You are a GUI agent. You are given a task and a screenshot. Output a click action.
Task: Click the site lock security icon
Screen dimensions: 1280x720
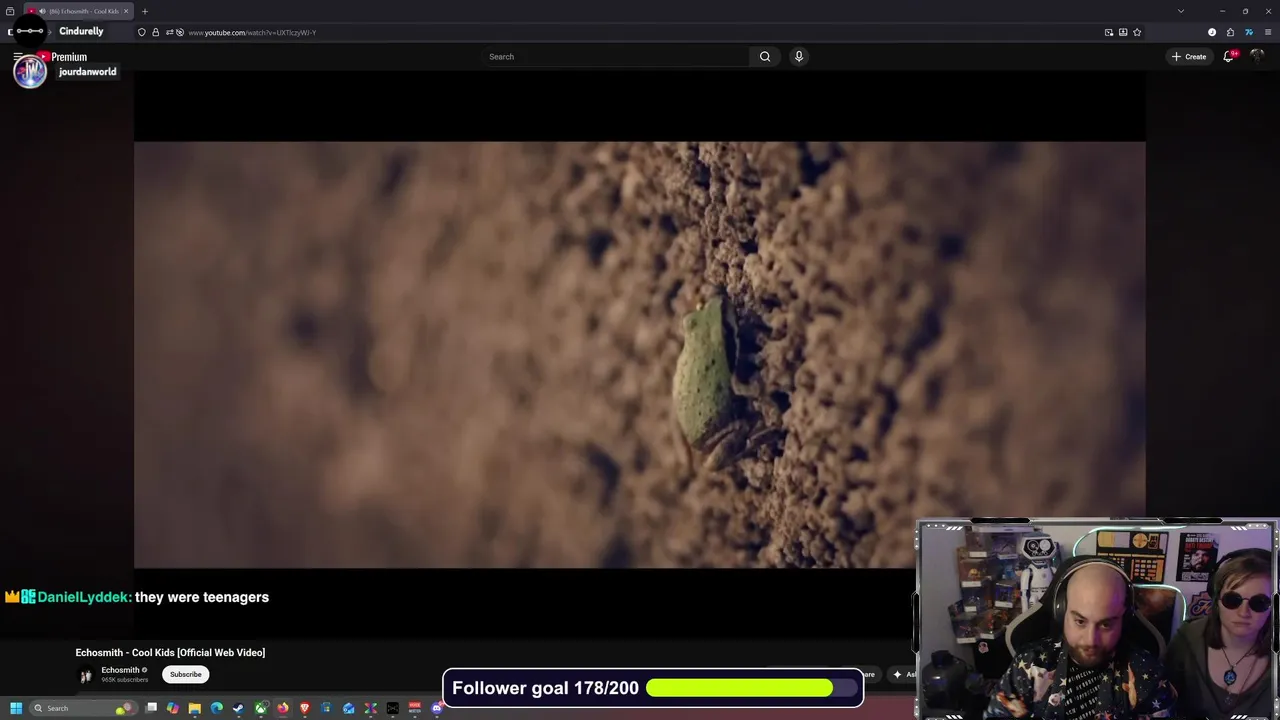[x=155, y=32]
